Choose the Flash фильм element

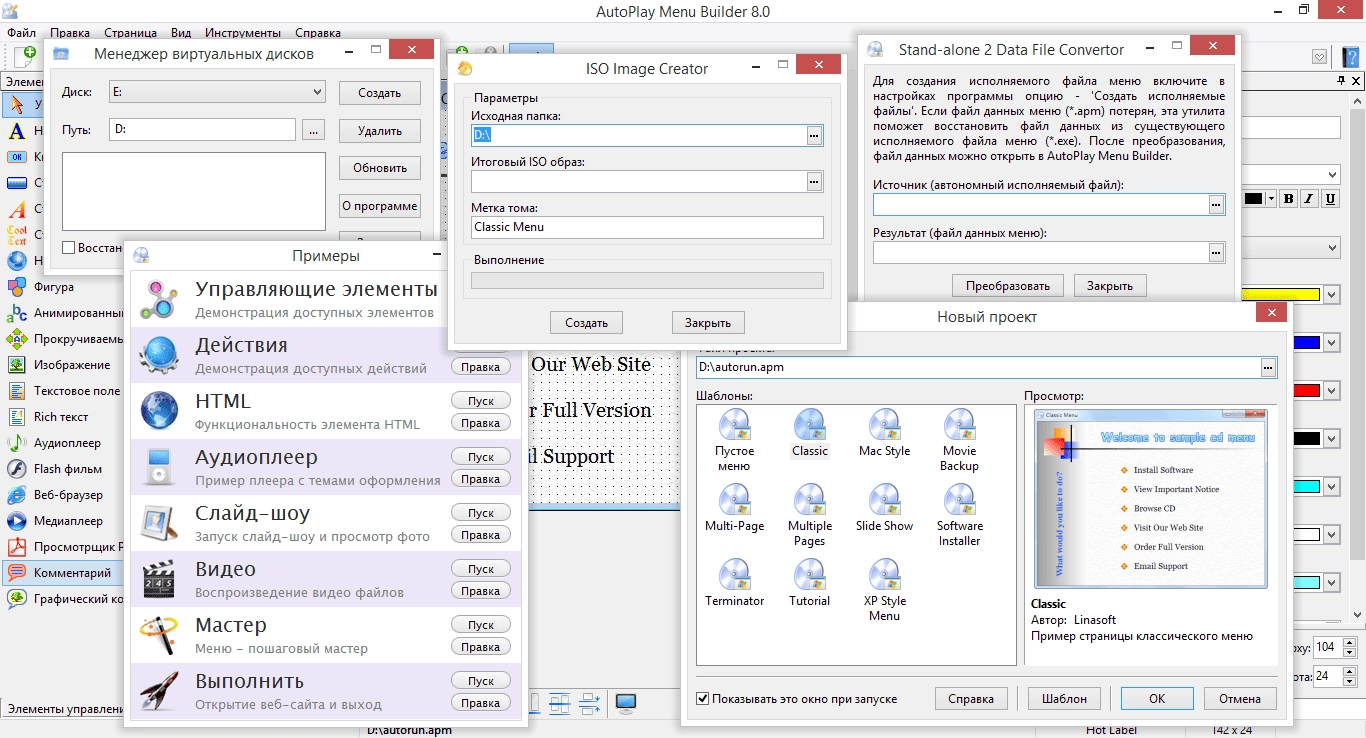(x=53, y=469)
